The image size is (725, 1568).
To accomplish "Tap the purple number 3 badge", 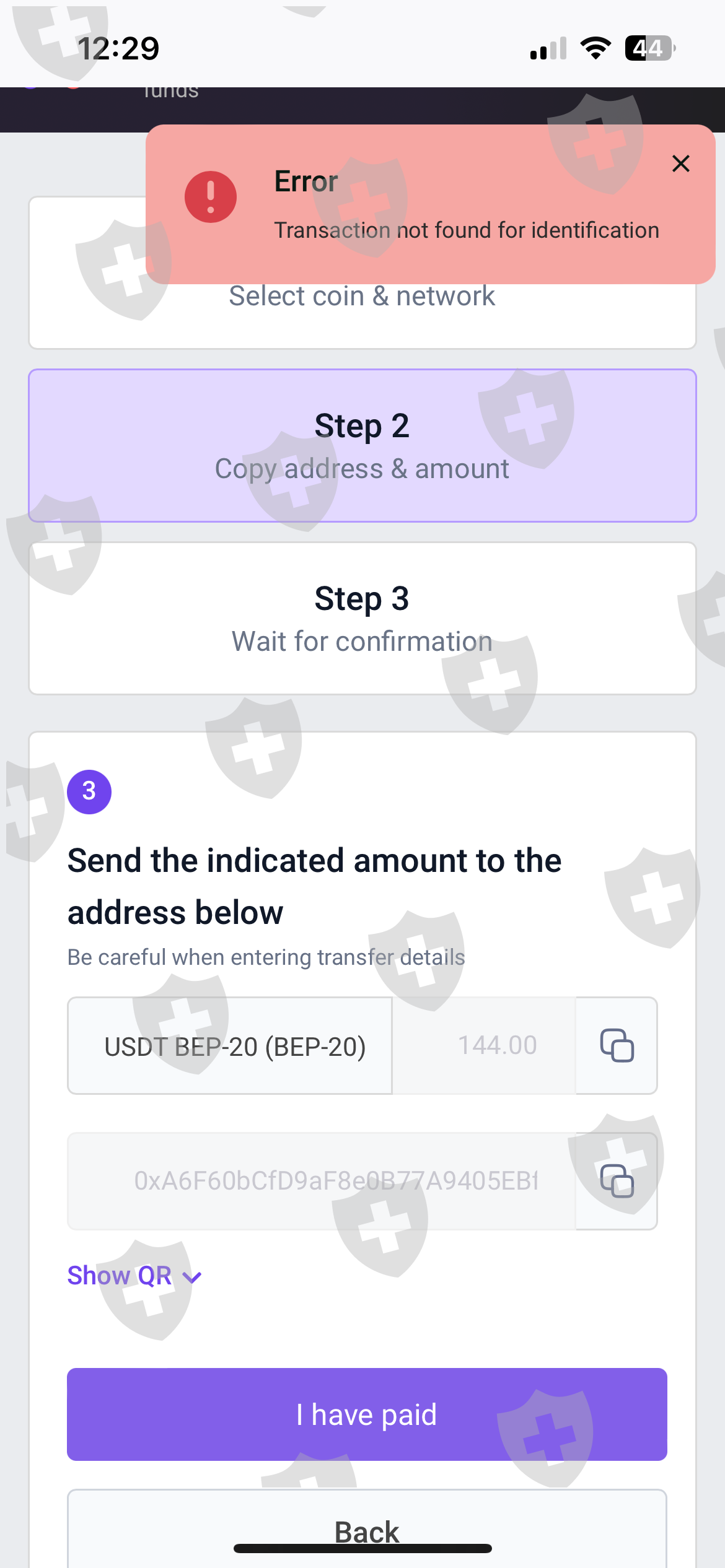I will point(89,791).
